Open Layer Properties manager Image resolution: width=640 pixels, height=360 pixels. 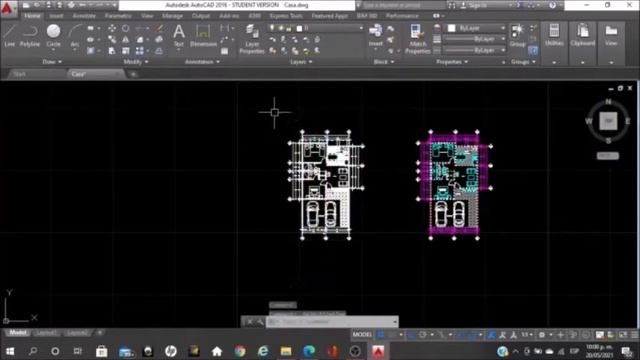(252, 39)
